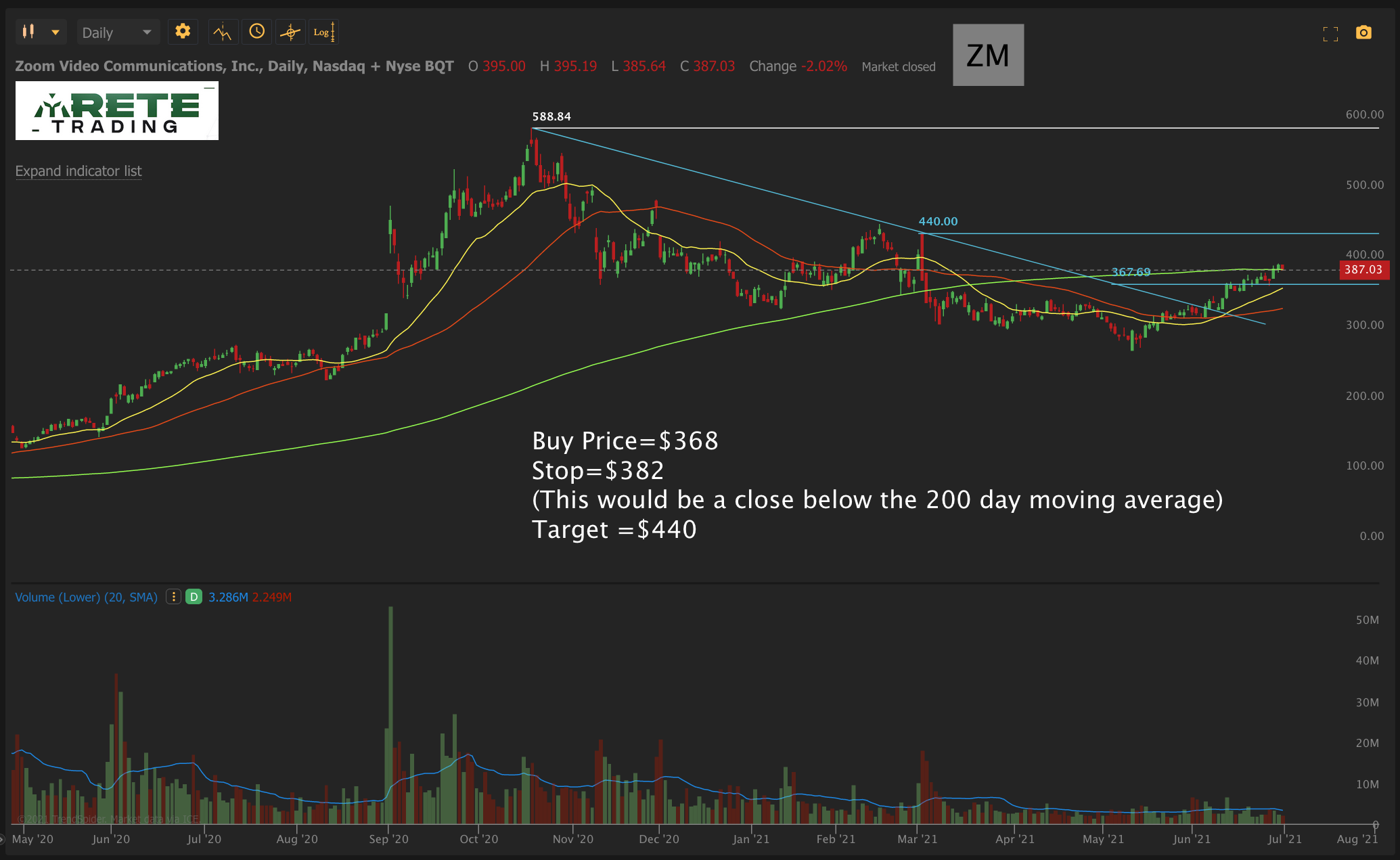Open the candlestick chart type selector

(x=28, y=31)
